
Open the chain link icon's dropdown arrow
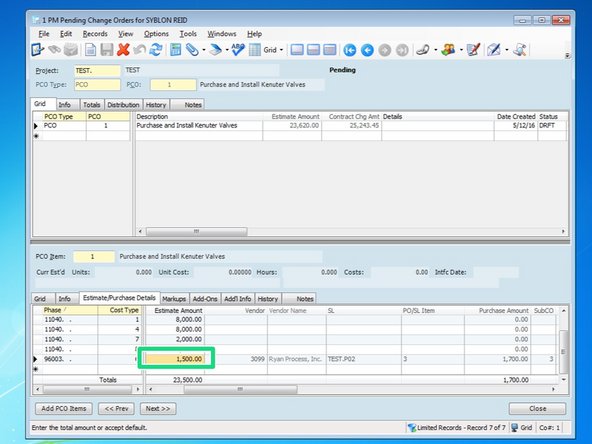pyautogui.click(x=435, y=50)
